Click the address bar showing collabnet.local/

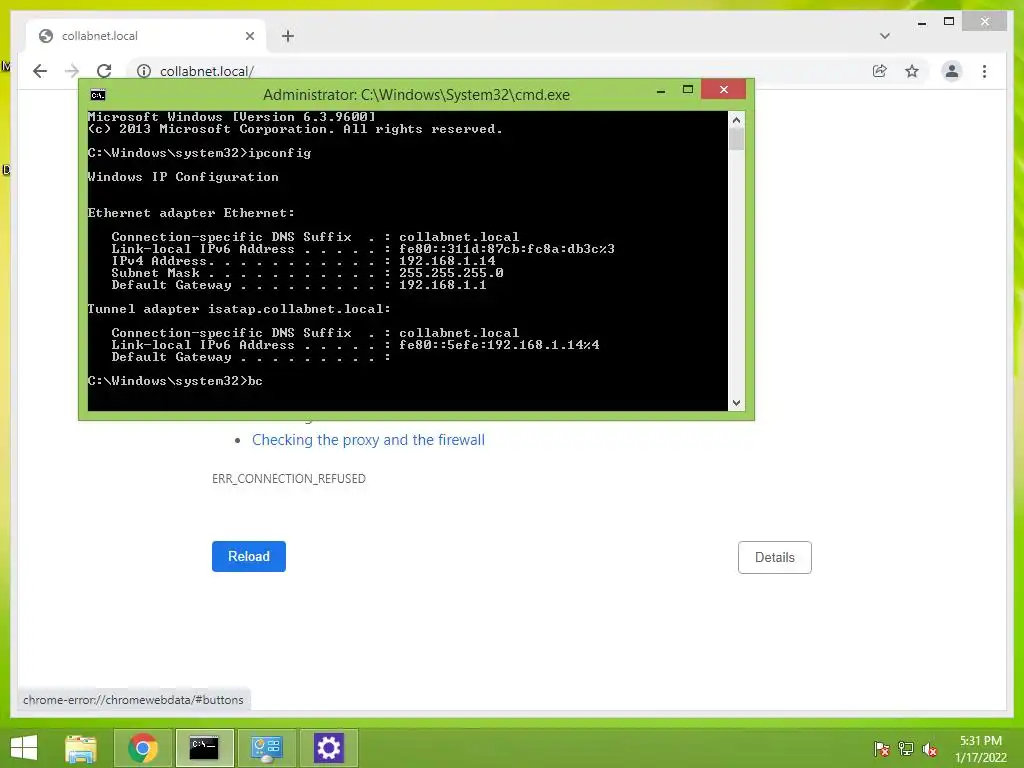tap(496, 71)
